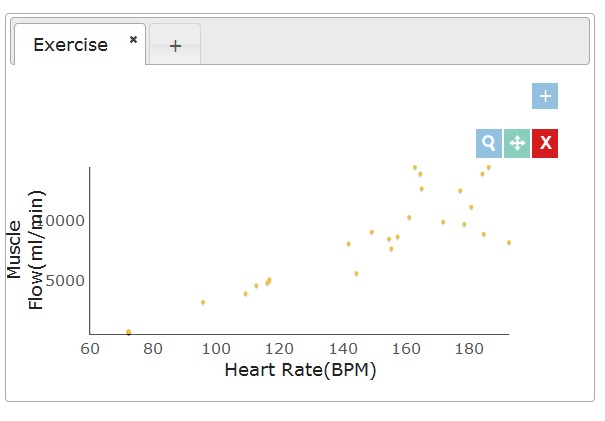Close the Exercise tab

click(x=133, y=40)
